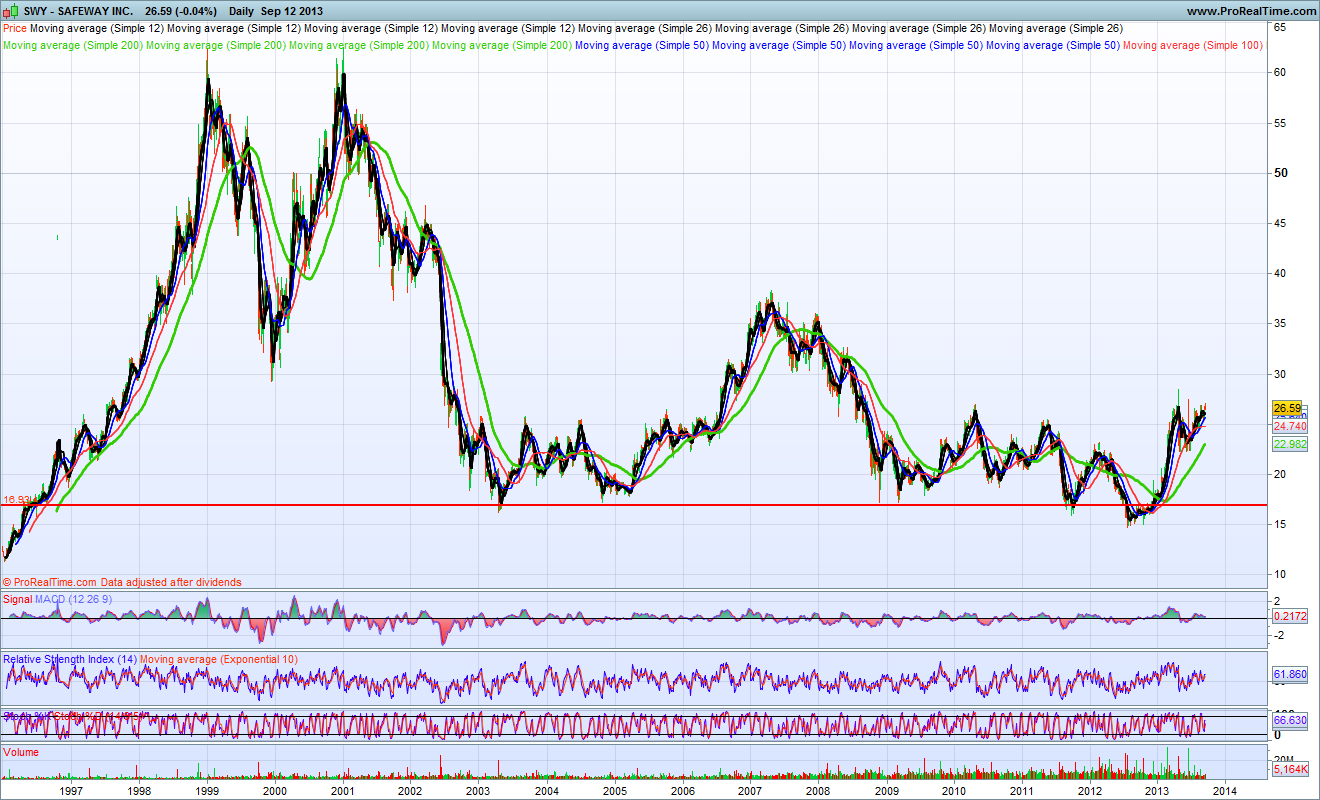The width and height of the screenshot is (1320, 800).
Task: Click the 15 price axis label
Action: point(1279,524)
